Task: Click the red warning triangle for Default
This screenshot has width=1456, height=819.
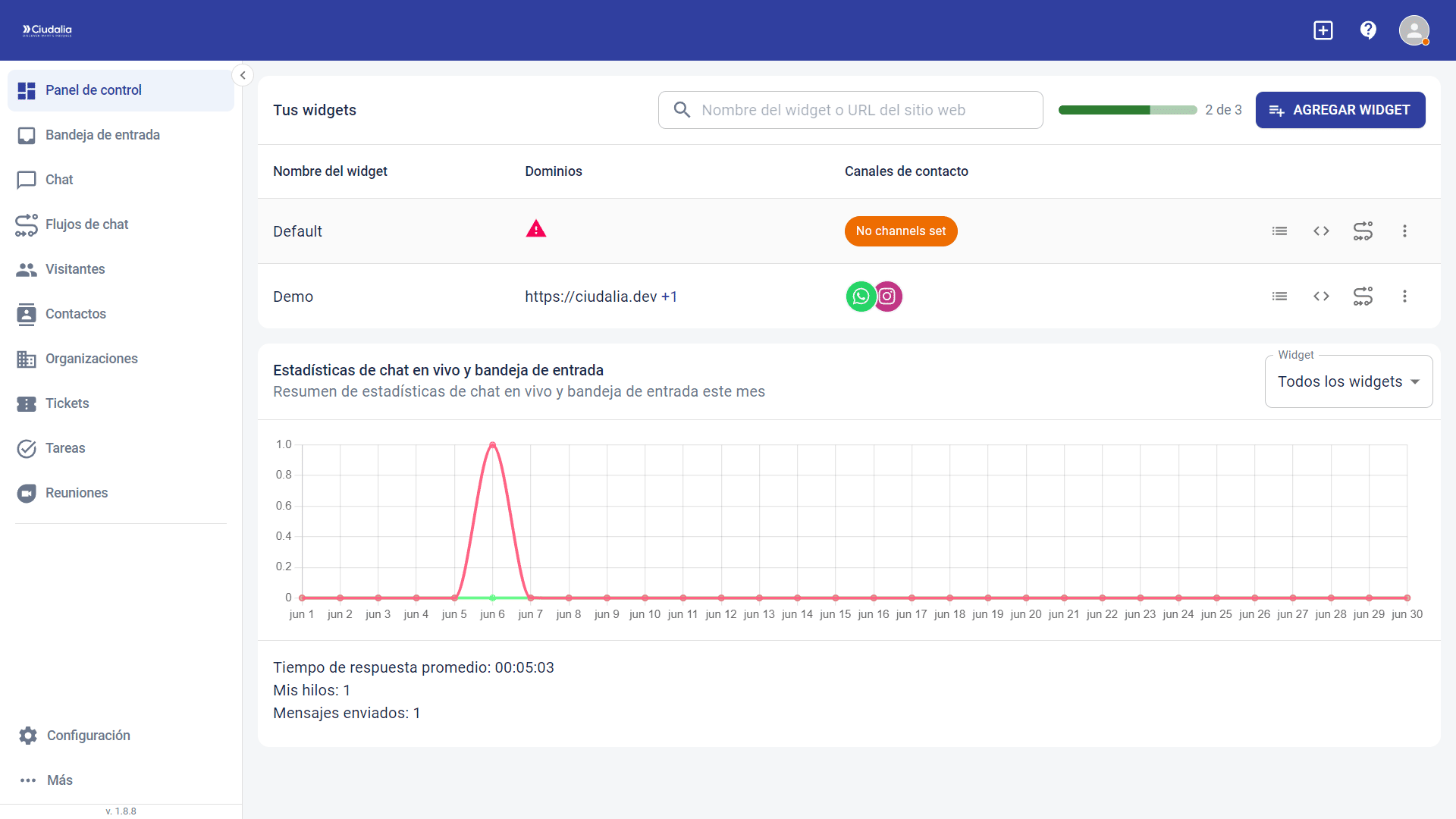Action: click(x=536, y=229)
